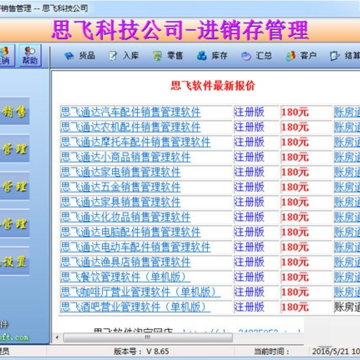The width and height of the screenshot is (360, 360).
Task: Open 思飞酒吧营业管理软件（单机版） link
Action: [x=135, y=307]
